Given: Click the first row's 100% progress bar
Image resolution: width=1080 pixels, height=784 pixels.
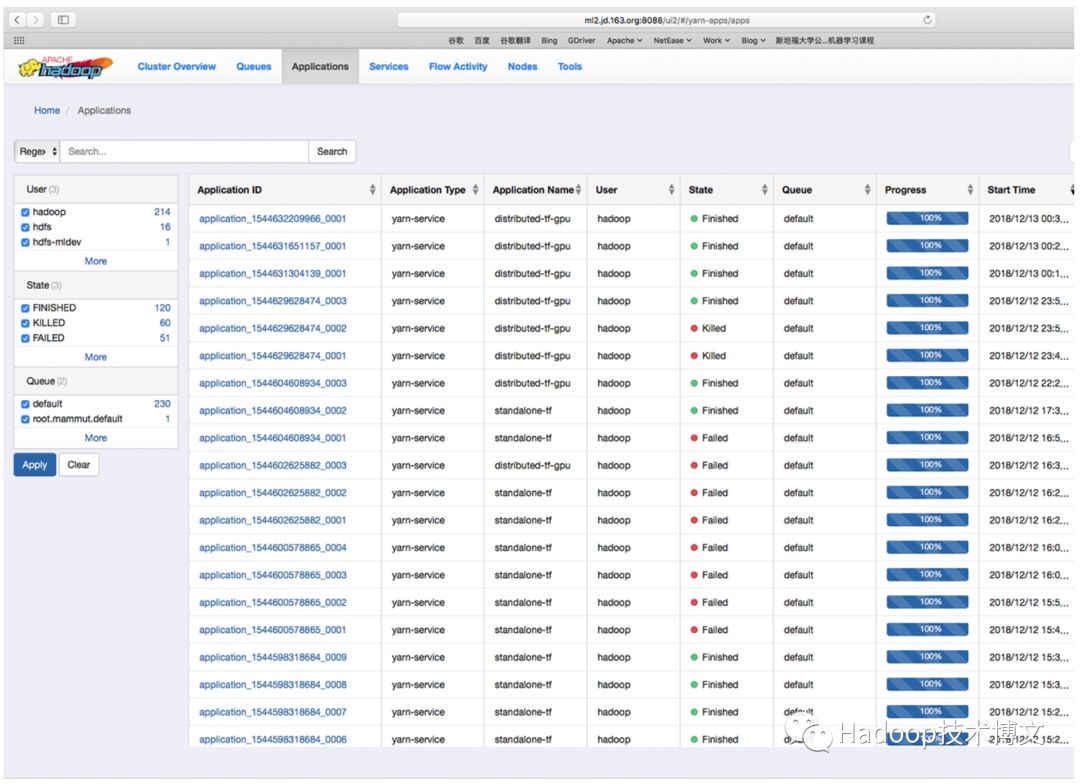Looking at the screenshot, I should (927, 218).
